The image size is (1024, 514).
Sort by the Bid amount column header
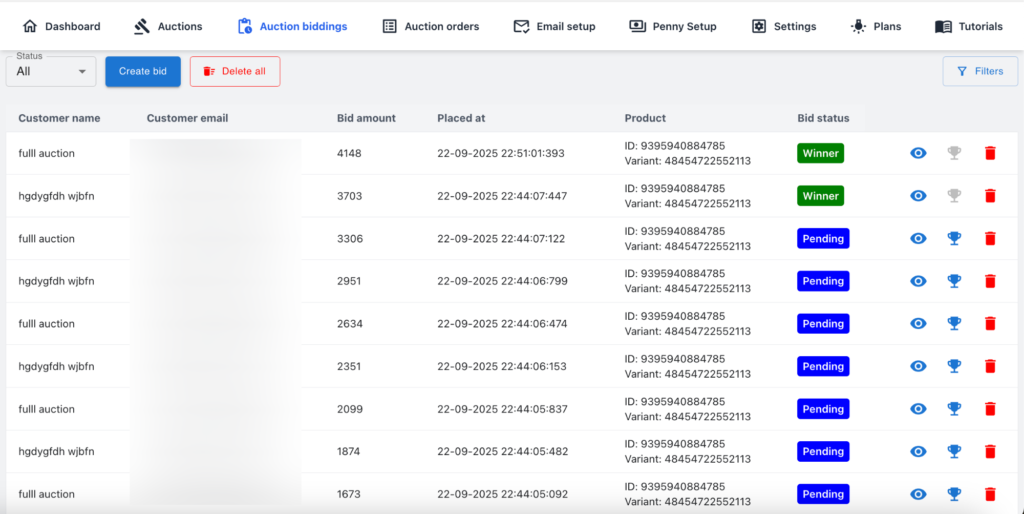pos(366,118)
